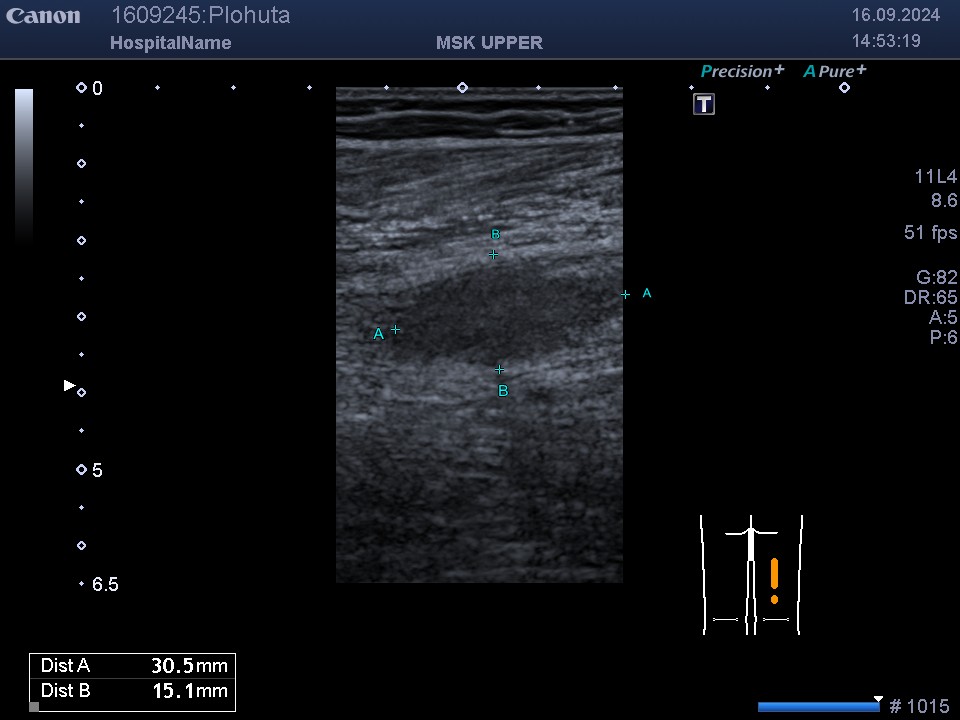Select the caliper cross beside the right-hand A label
960x720 pixels.
626,294
